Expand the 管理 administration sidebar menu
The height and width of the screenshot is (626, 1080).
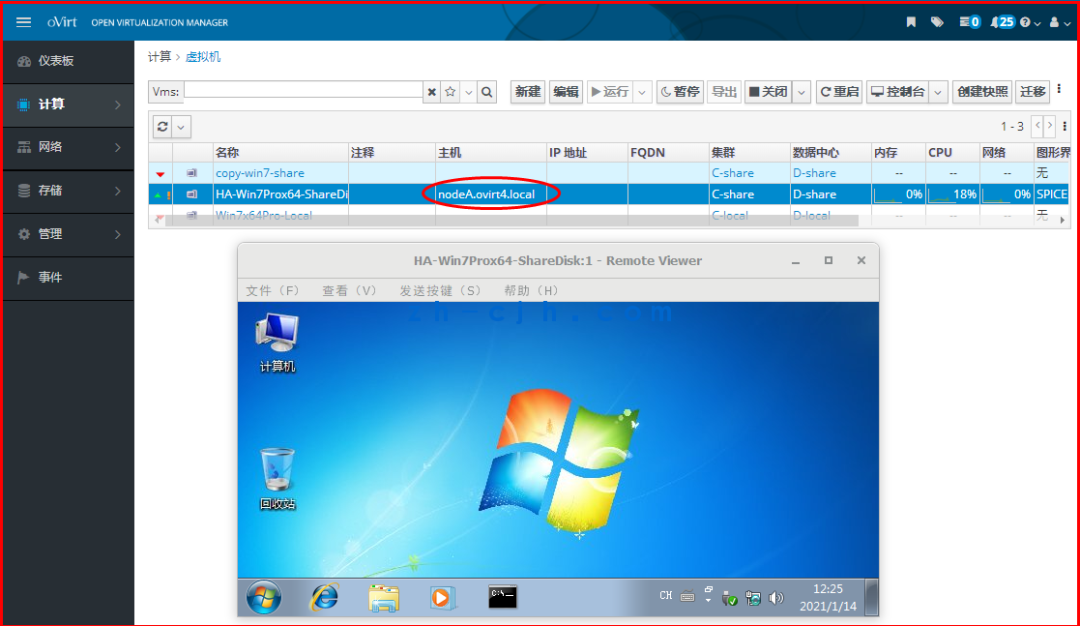tap(68, 234)
